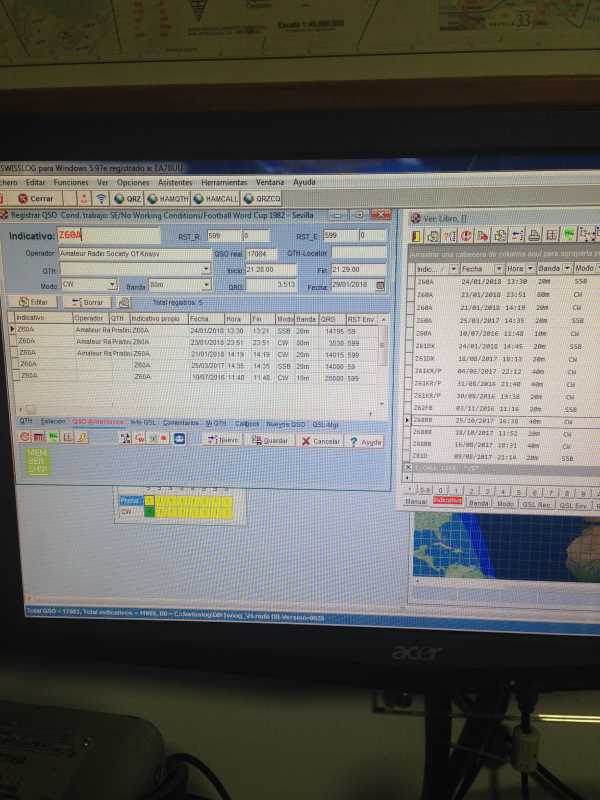Click the Cancelar button

(320, 441)
